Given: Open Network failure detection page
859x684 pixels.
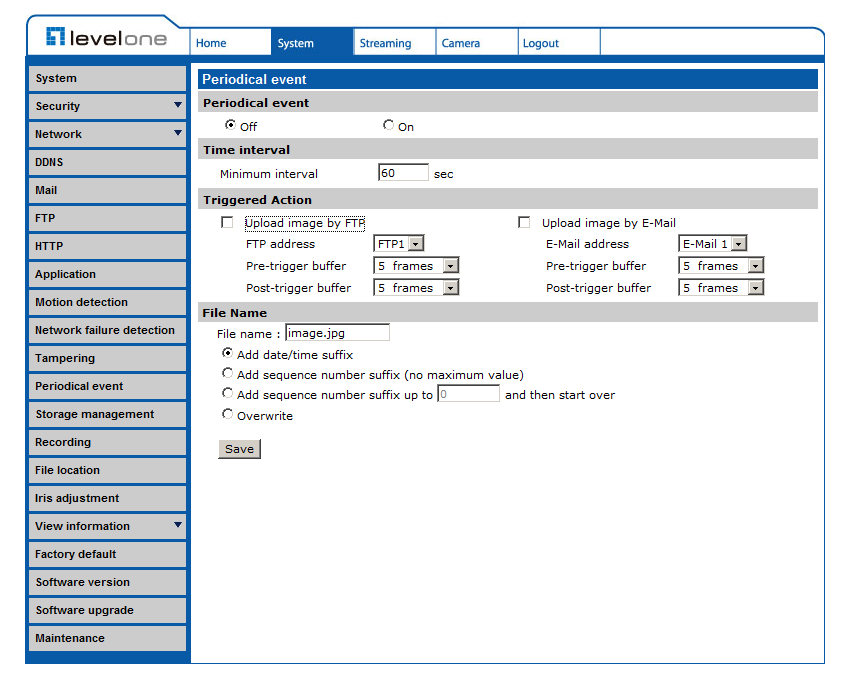Looking at the screenshot, I should 107,330.
